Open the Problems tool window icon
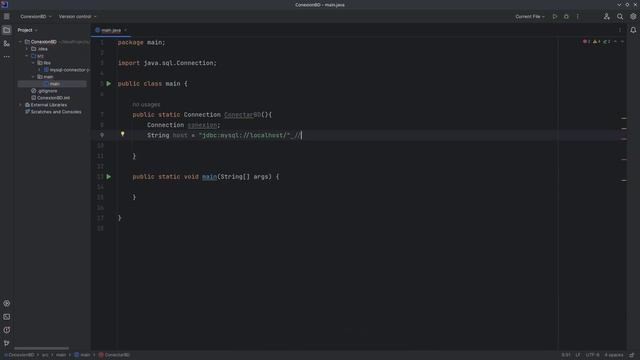 point(7,330)
